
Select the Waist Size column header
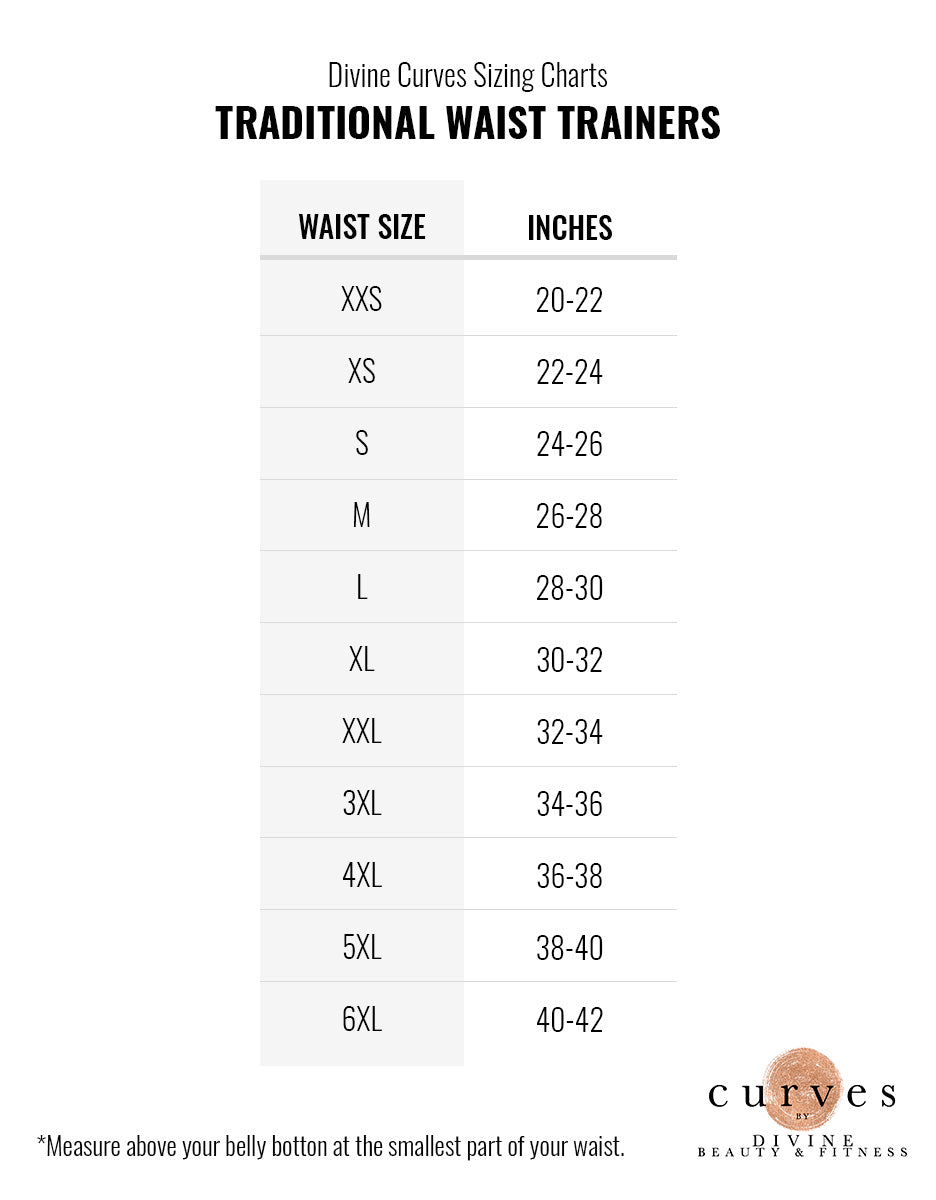tap(362, 228)
